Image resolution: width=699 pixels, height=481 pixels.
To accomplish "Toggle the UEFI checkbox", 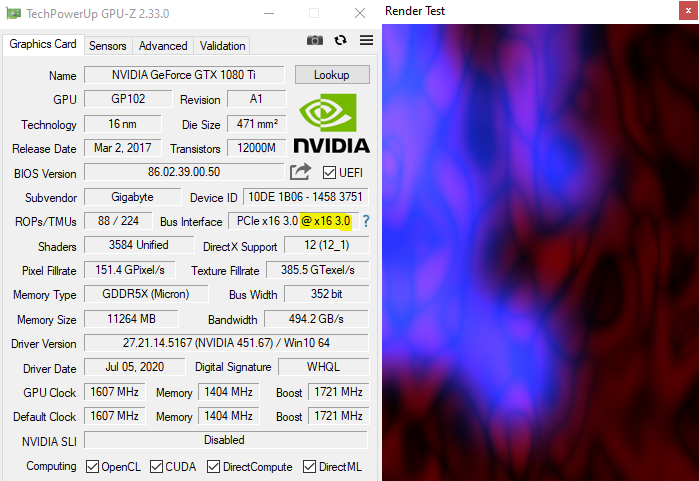I will pos(329,173).
